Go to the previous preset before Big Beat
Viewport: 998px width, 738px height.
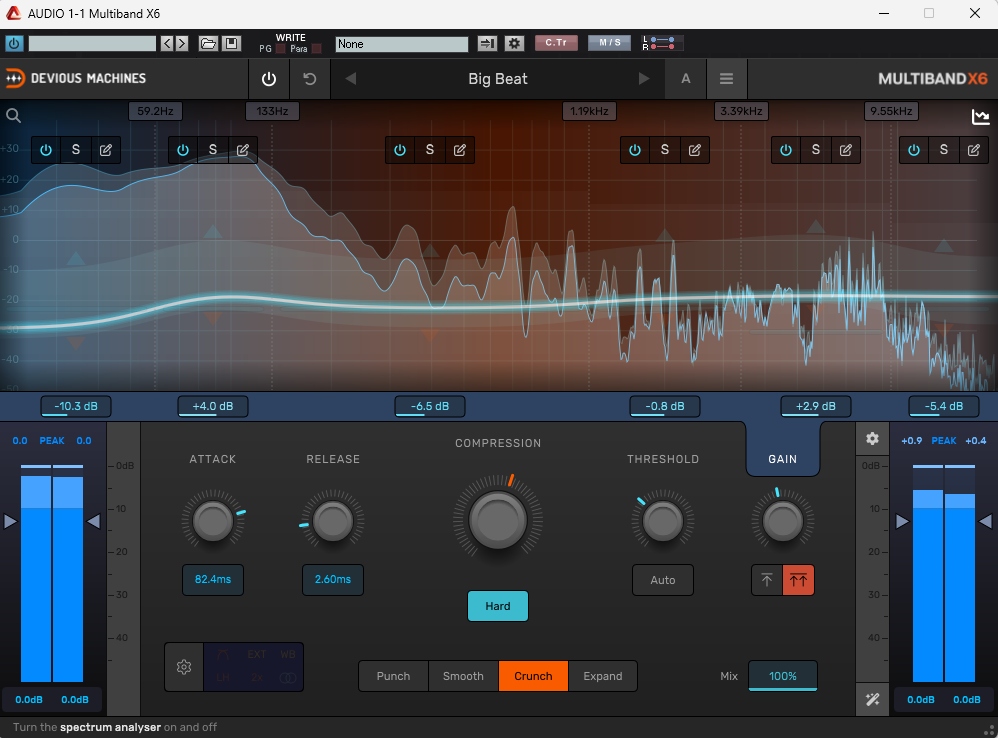point(350,79)
